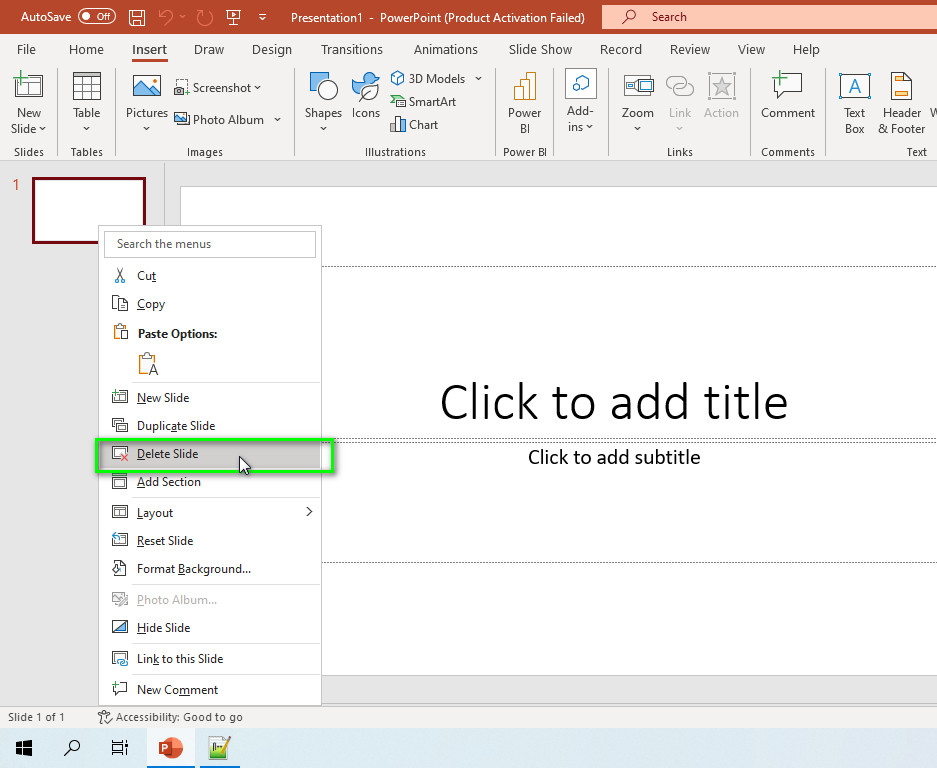Image resolution: width=937 pixels, height=768 pixels.
Task: Open Task View on the taskbar
Action: click(x=120, y=748)
